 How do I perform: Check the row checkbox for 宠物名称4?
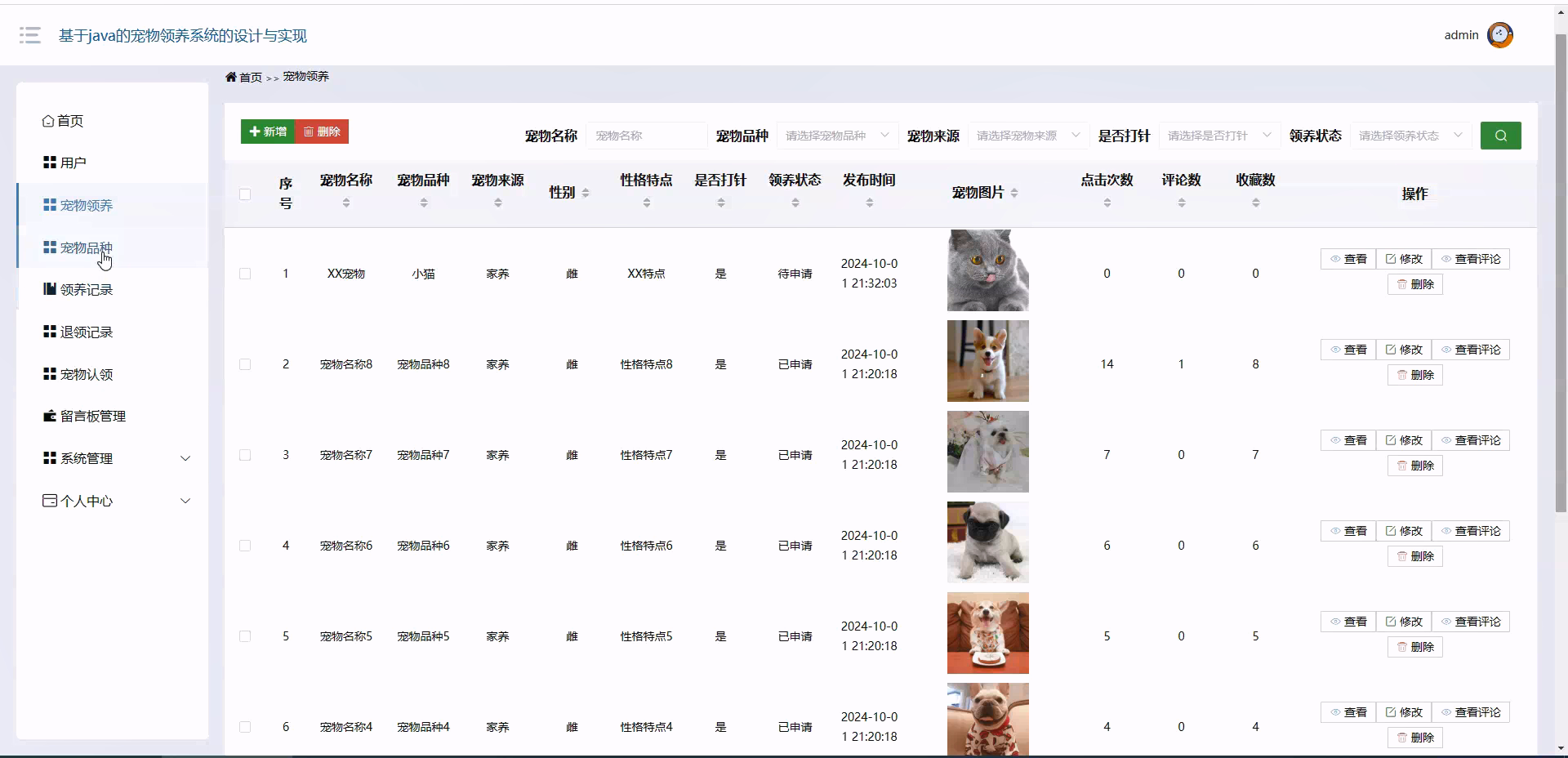pos(245,727)
